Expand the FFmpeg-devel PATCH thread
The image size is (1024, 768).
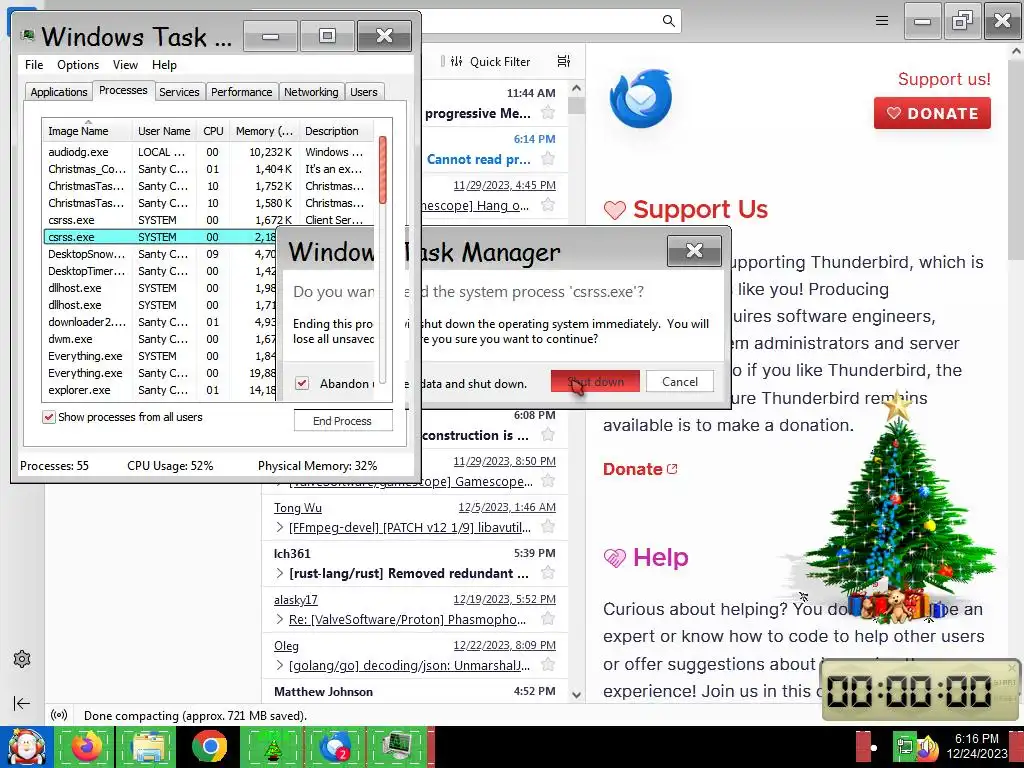coord(280,527)
